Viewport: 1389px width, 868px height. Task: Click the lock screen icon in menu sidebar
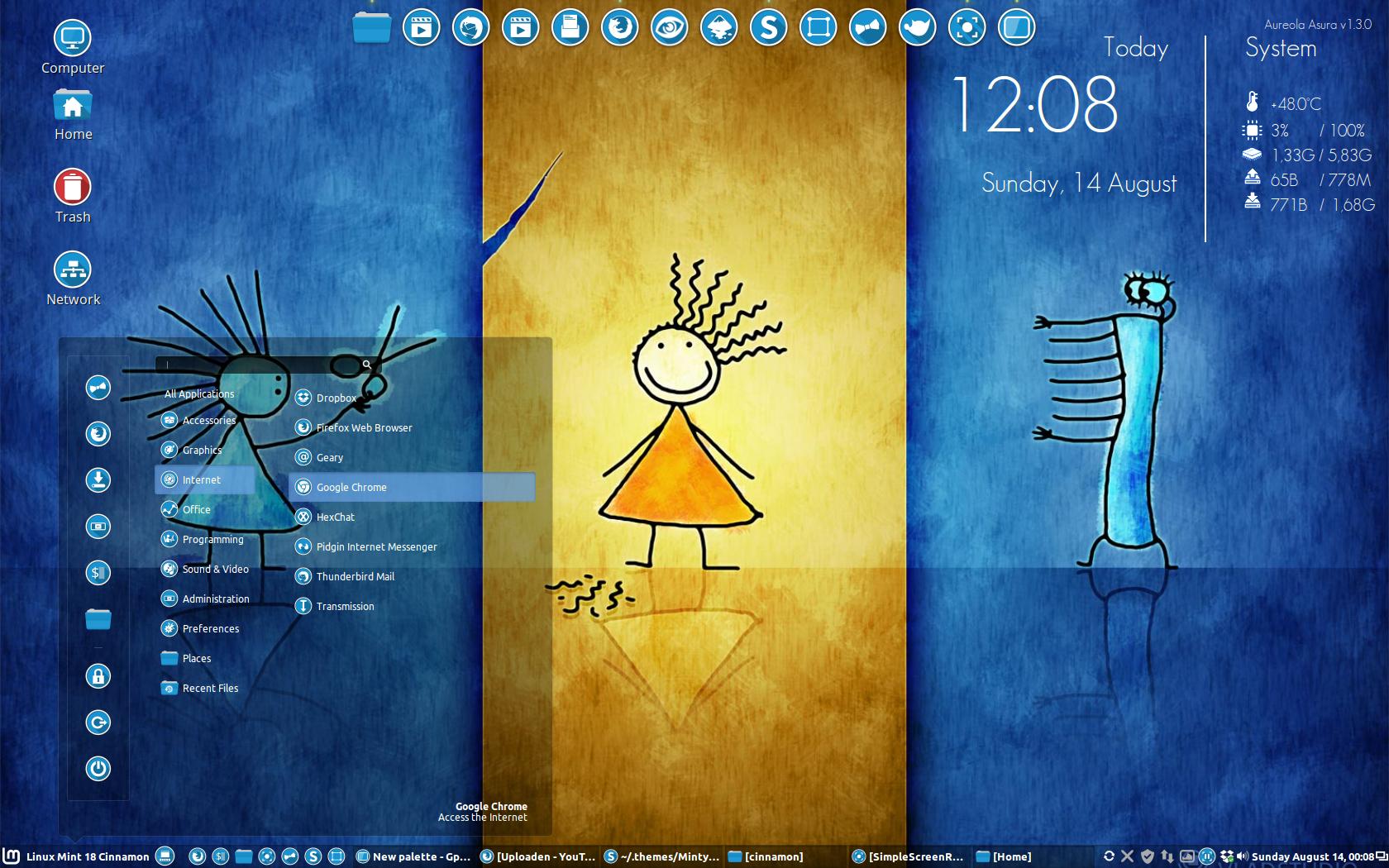[x=98, y=676]
